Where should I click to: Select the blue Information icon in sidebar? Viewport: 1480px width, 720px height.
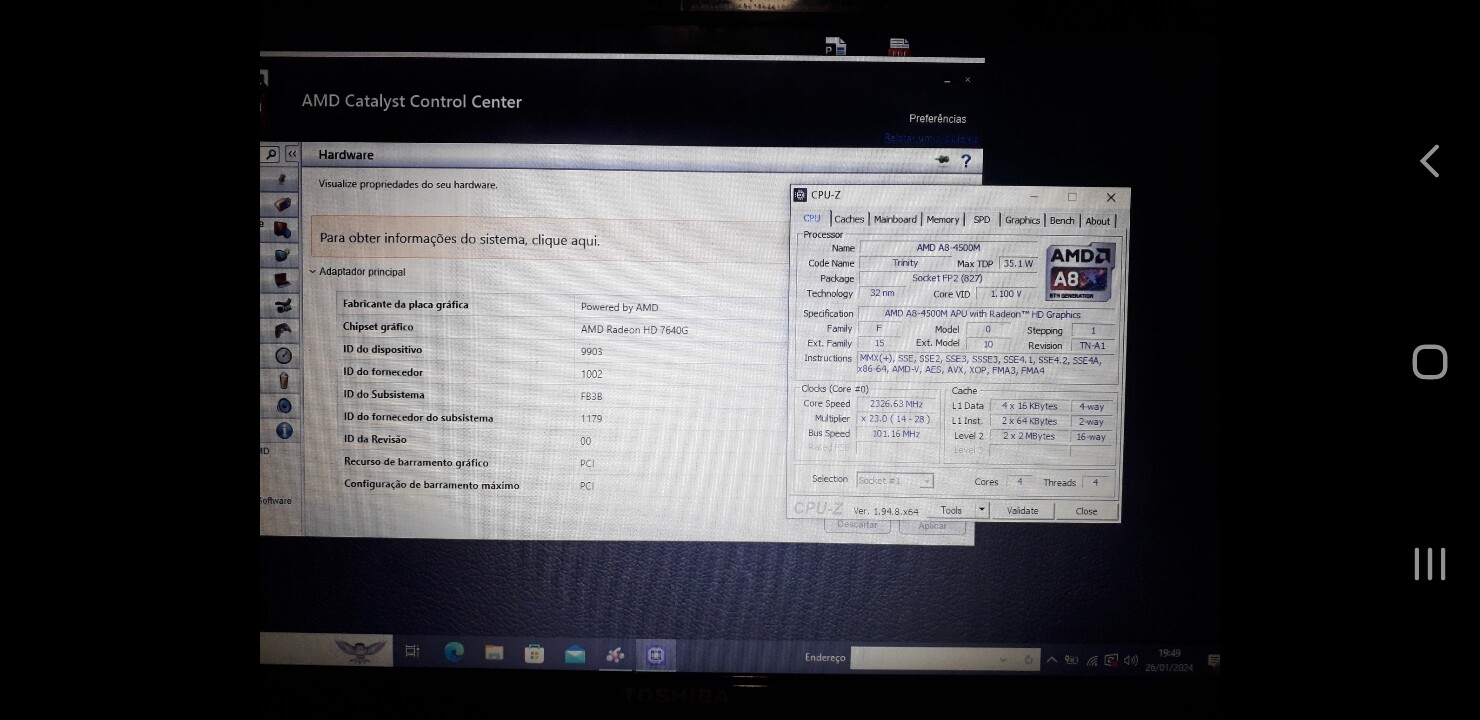point(284,431)
